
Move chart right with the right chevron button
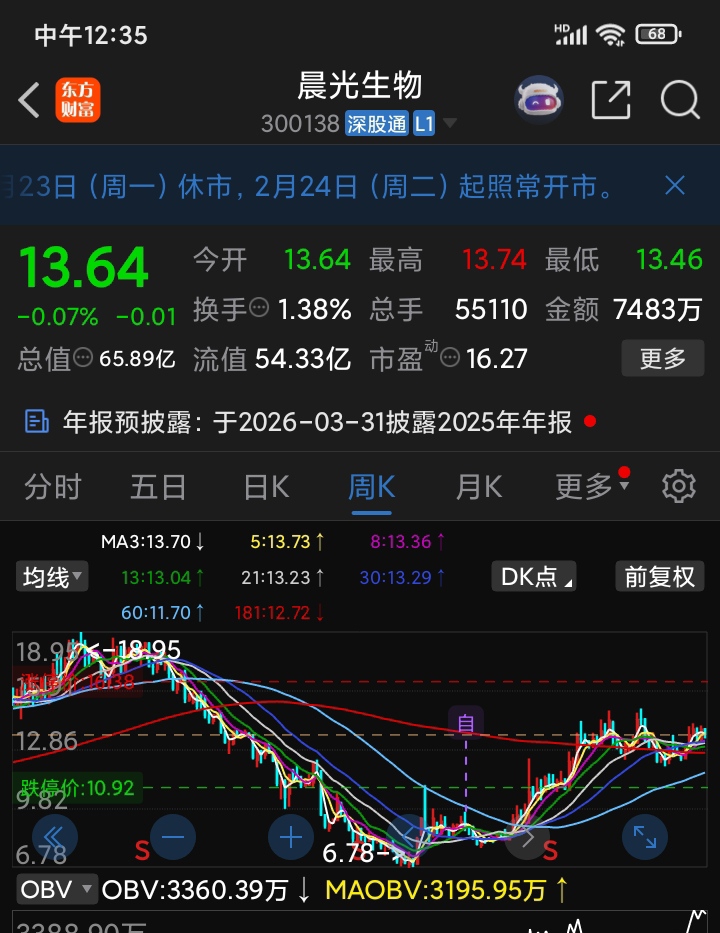click(x=528, y=837)
